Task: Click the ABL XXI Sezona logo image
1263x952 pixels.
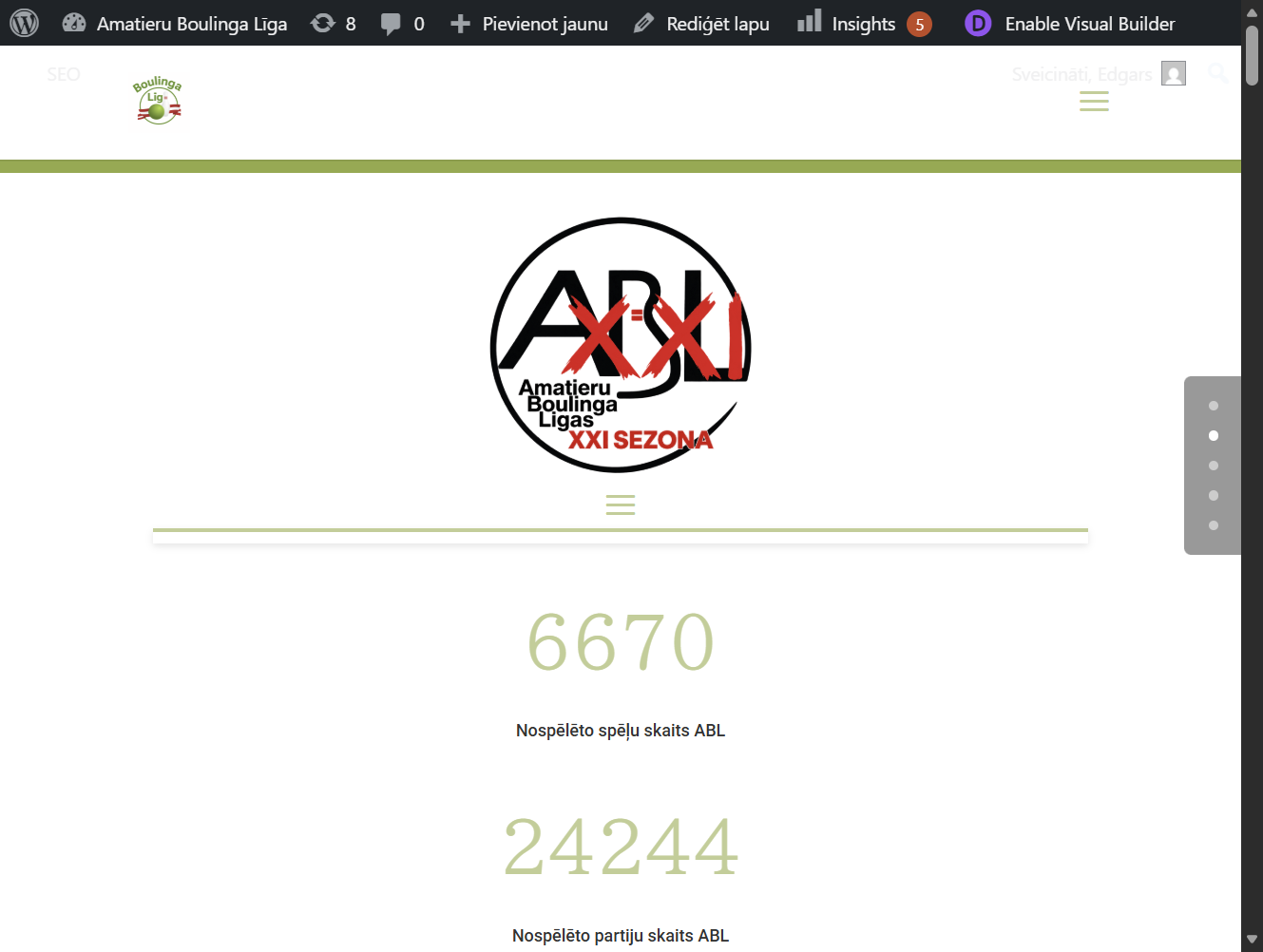Action: tap(621, 345)
